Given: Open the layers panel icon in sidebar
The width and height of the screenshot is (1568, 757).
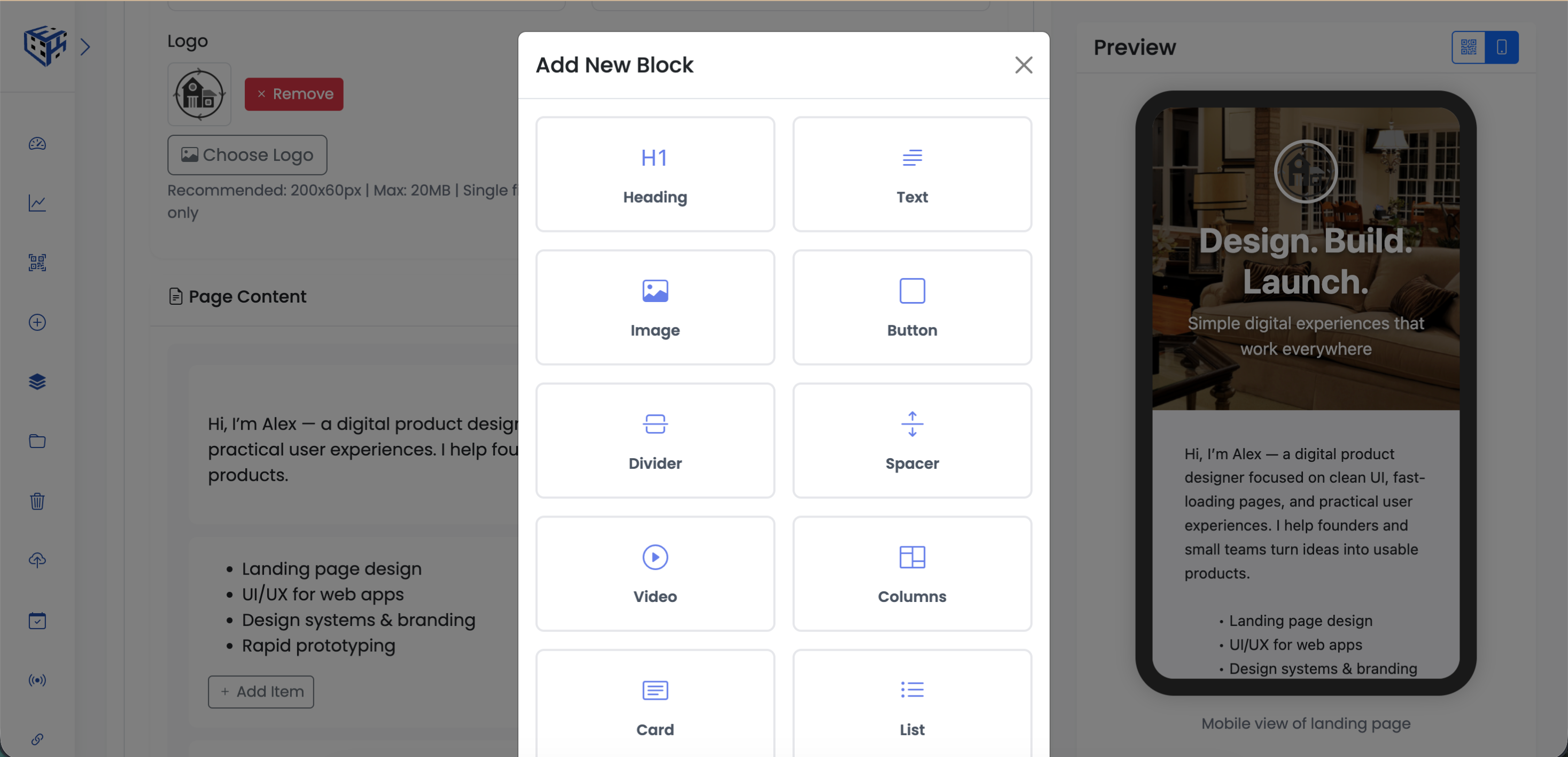Looking at the screenshot, I should [x=37, y=382].
